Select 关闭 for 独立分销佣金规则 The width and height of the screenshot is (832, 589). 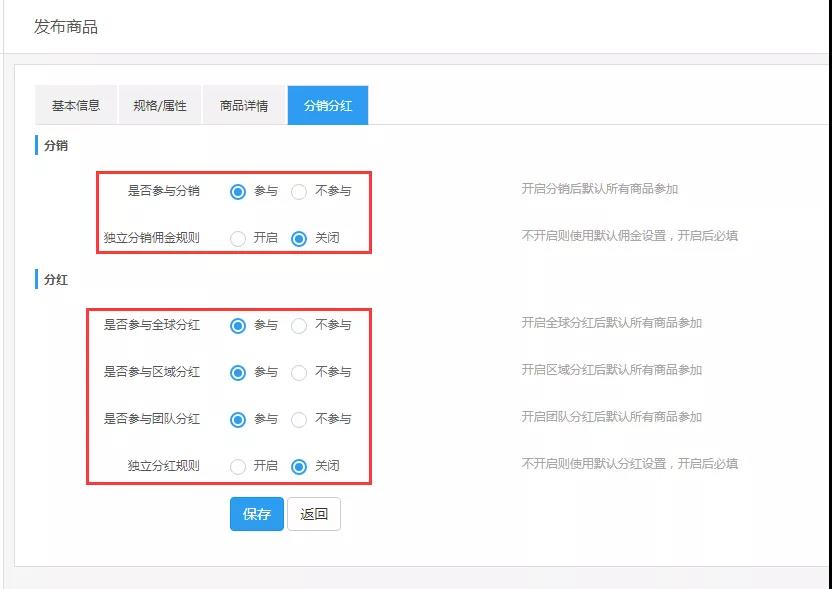[298, 238]
